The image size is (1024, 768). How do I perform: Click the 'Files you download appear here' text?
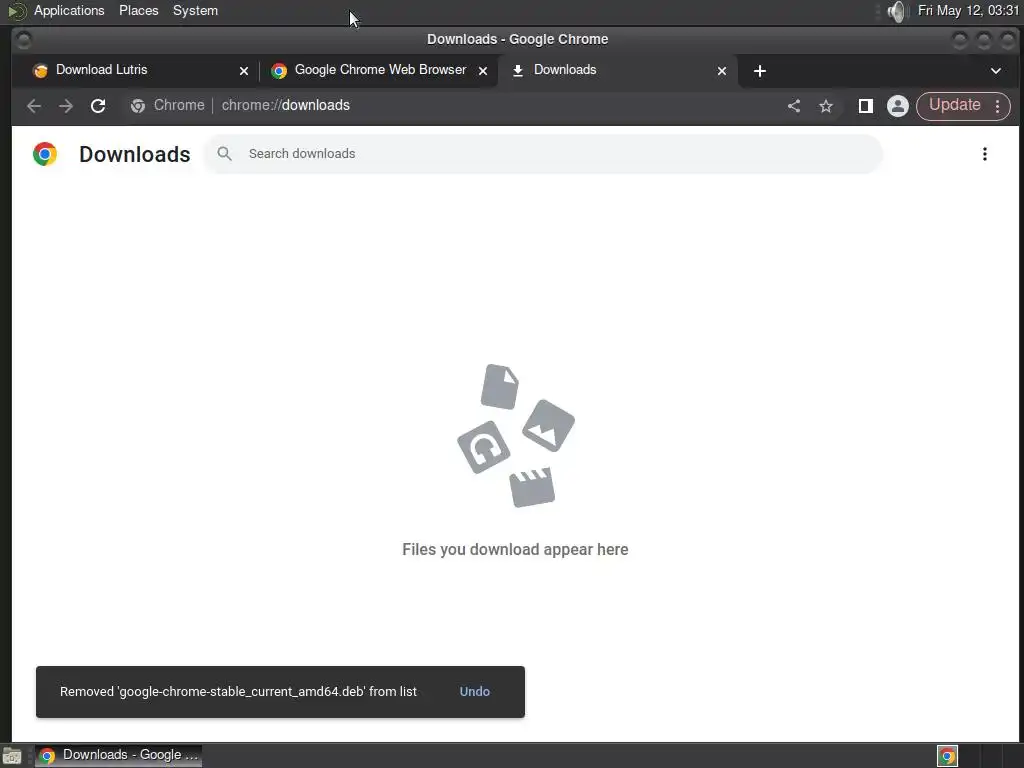click(x=515, y=549)
